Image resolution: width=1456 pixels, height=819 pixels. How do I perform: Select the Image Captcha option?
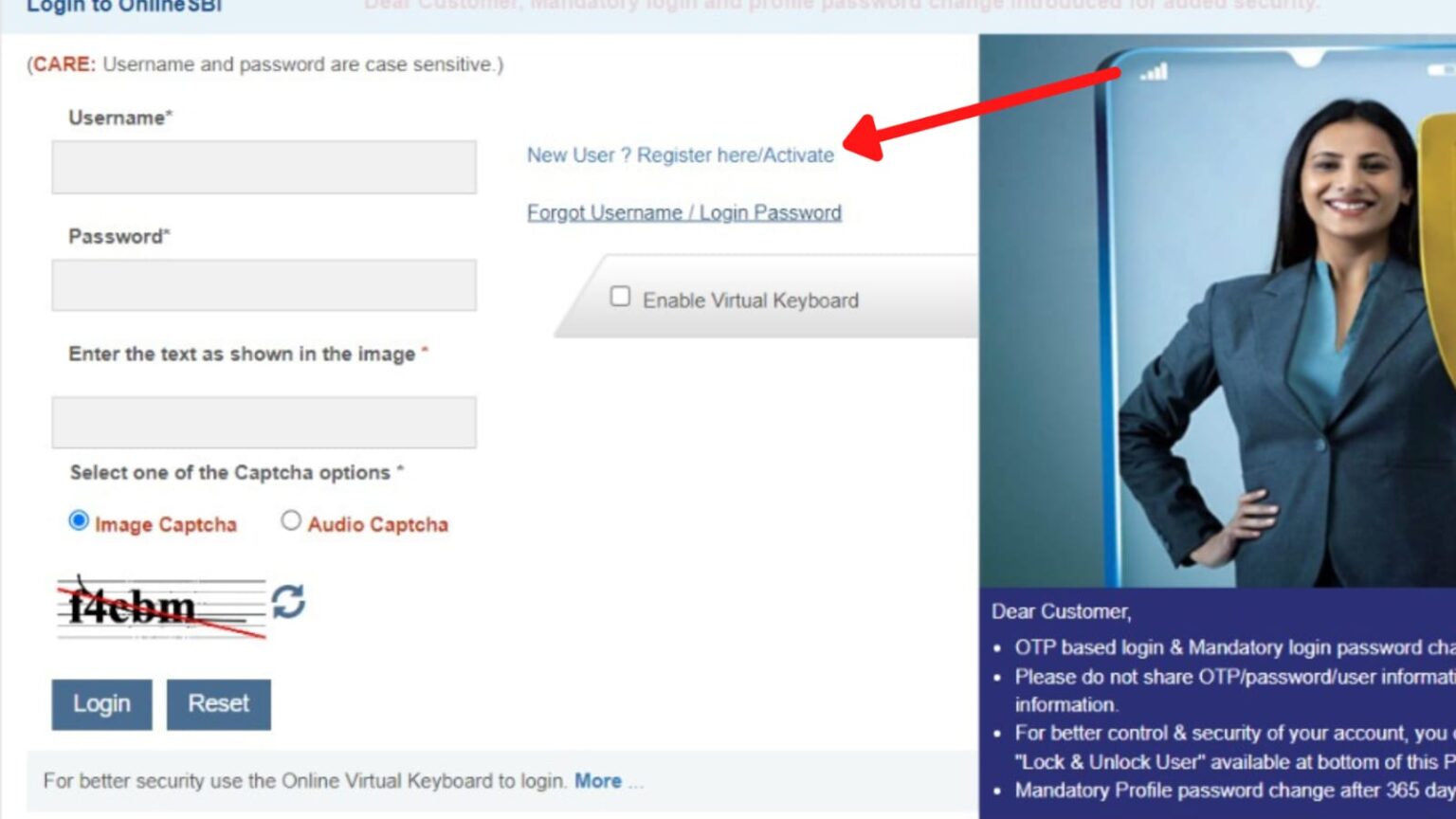[x=79, y=521]
